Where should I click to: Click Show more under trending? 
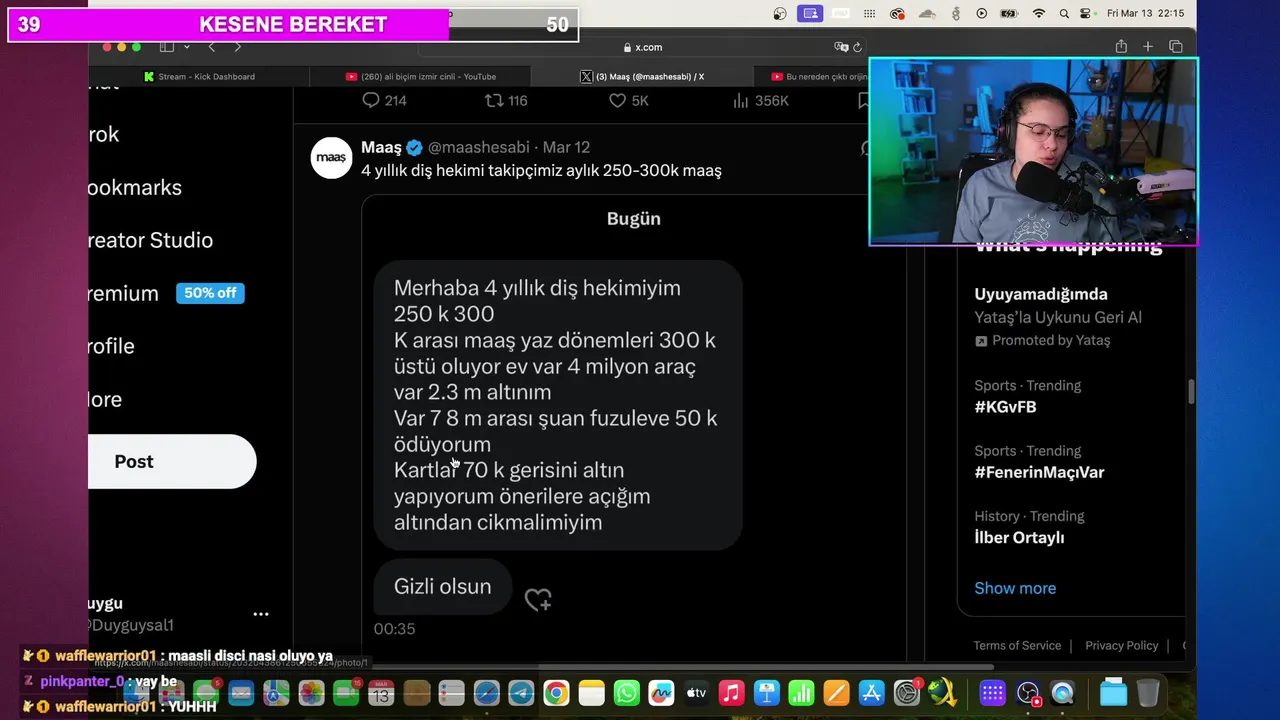click(x=1015, y=588)
